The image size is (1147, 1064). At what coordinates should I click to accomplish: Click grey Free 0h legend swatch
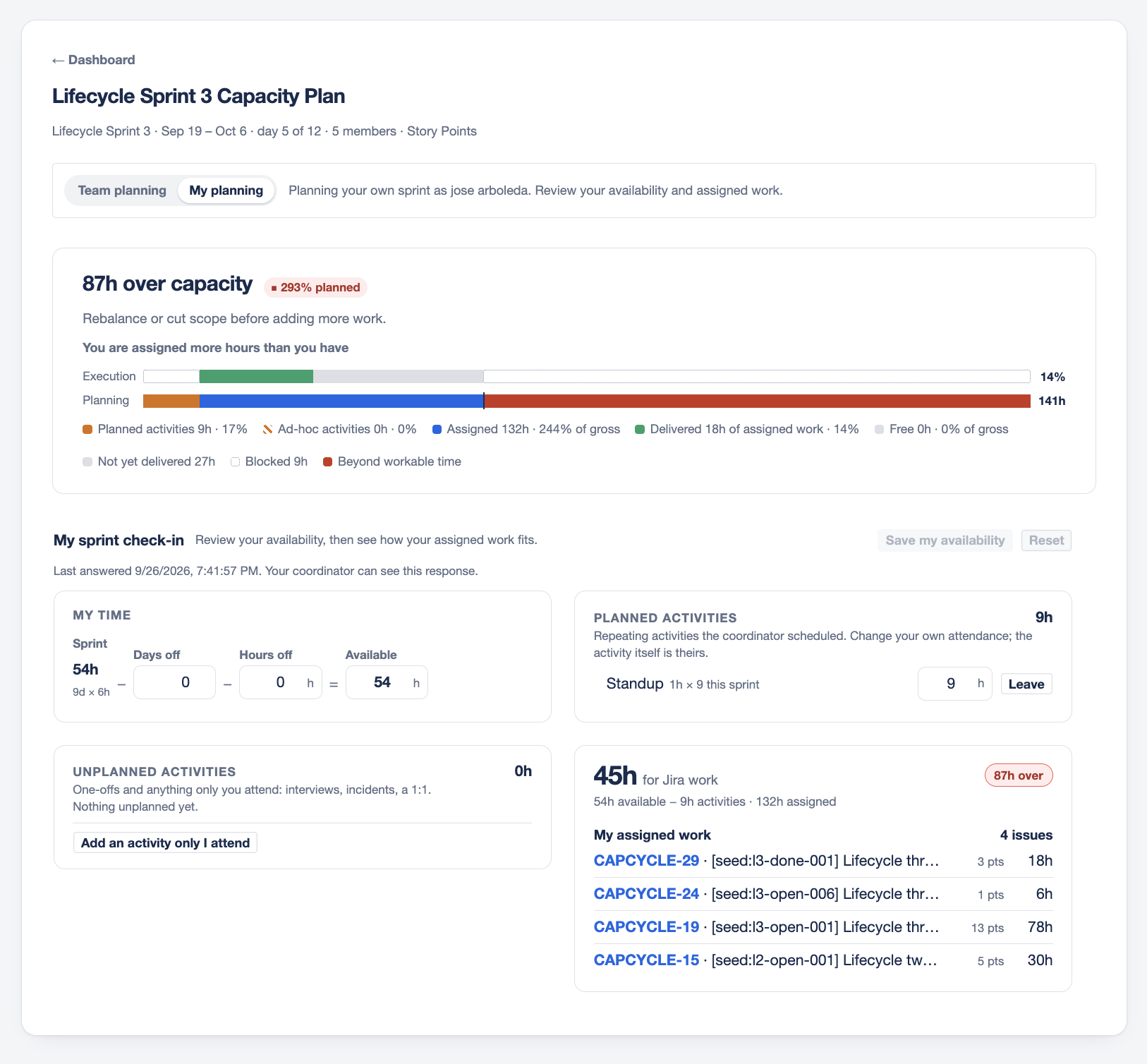point(879,430)
